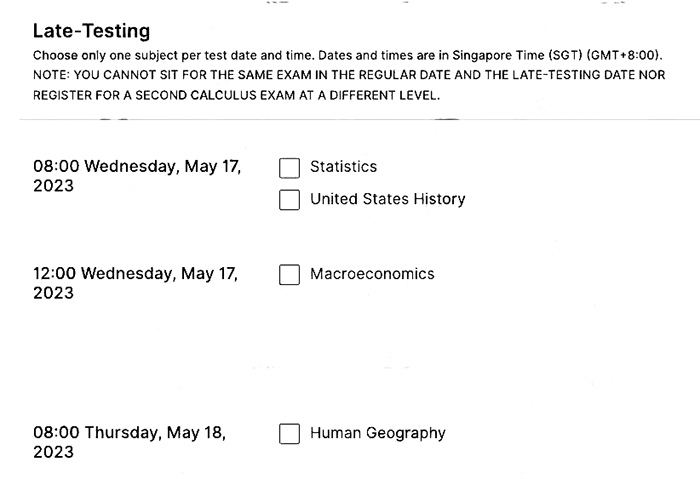
Task: Click the United States History label text
Action: 387,199
